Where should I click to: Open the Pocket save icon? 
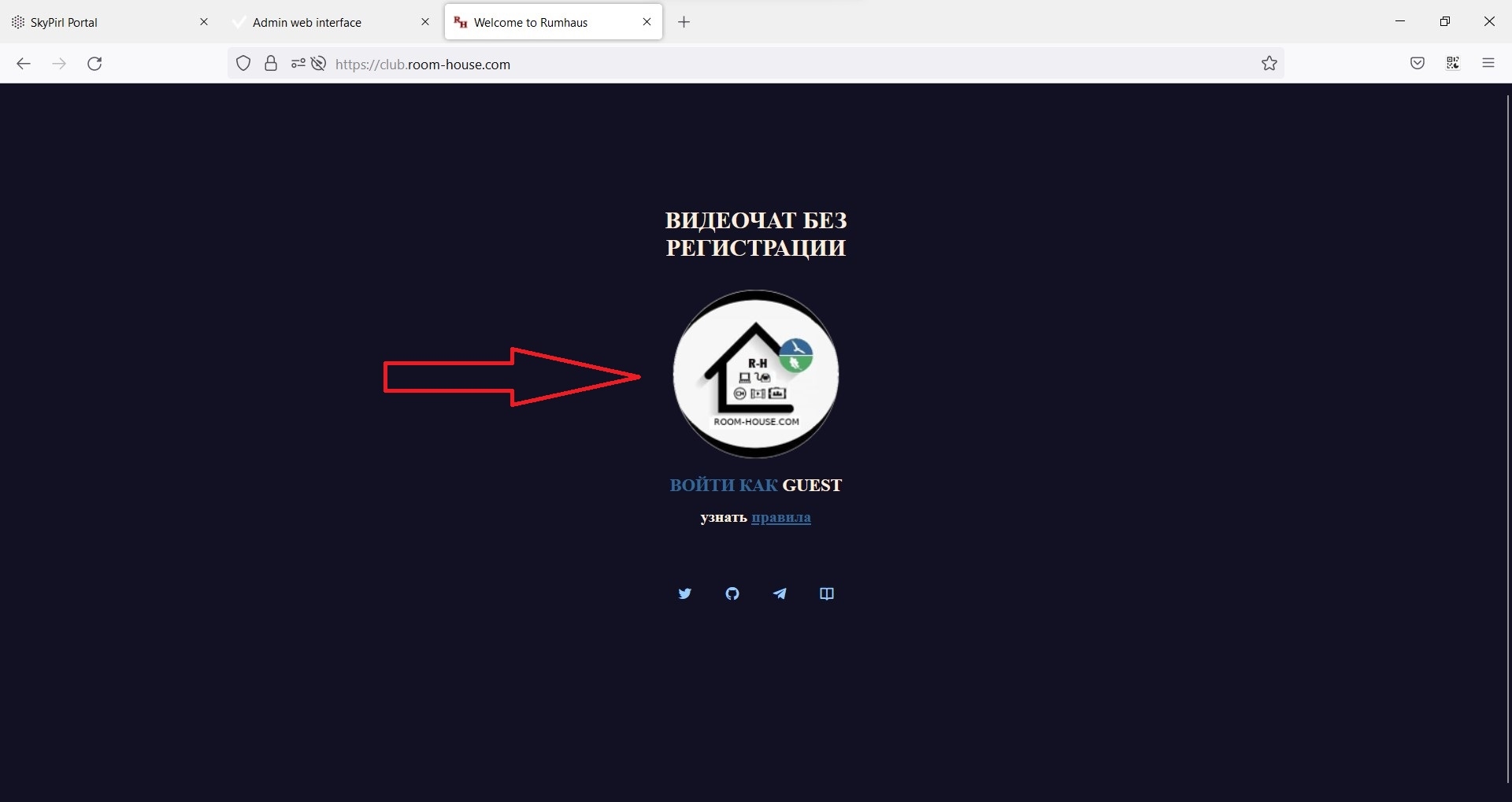(1417, 64)
